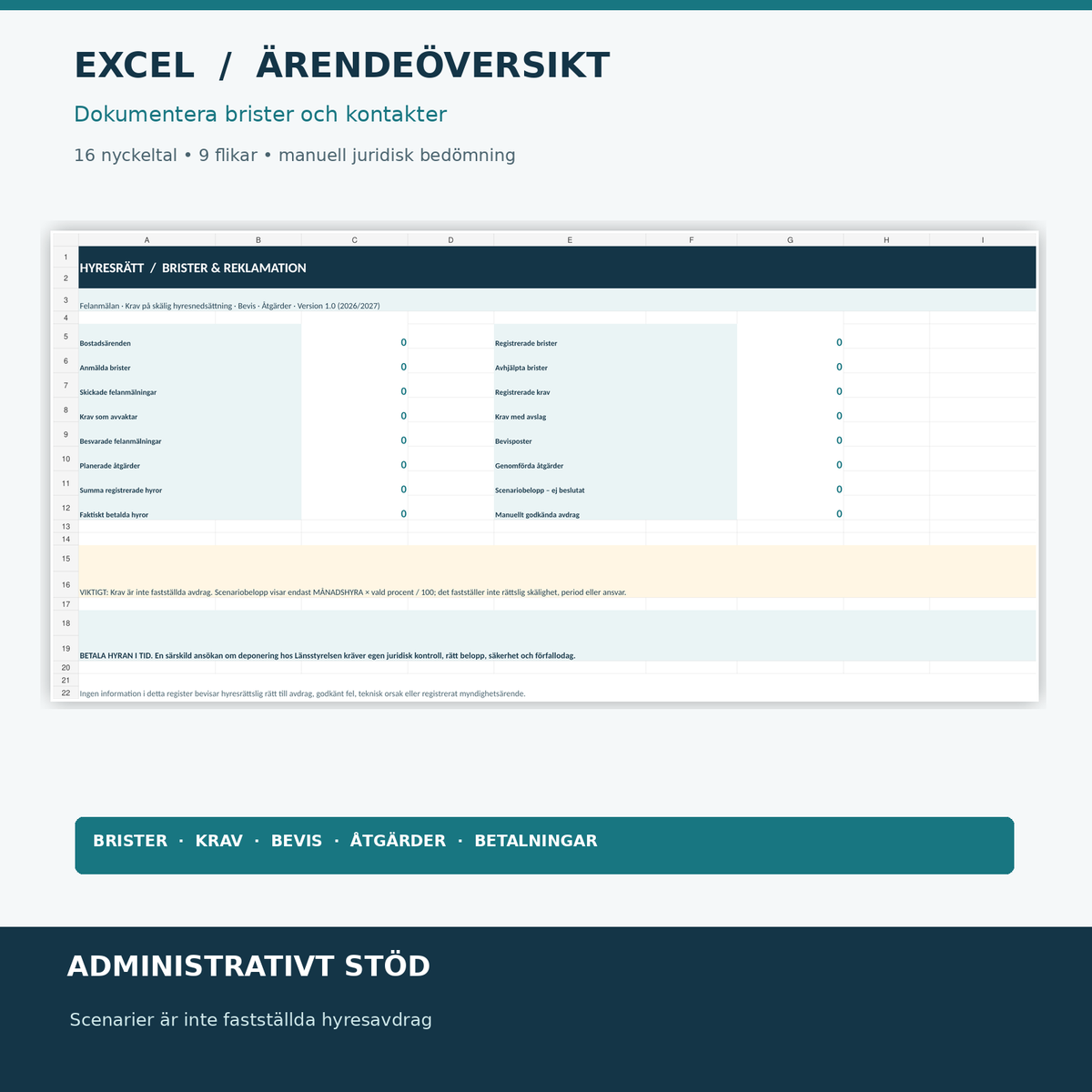Click 'Scenarier är inte fastställda hyresavdrag' text
This screenshot has width=1092, height=1092.
click(251, 1020)
